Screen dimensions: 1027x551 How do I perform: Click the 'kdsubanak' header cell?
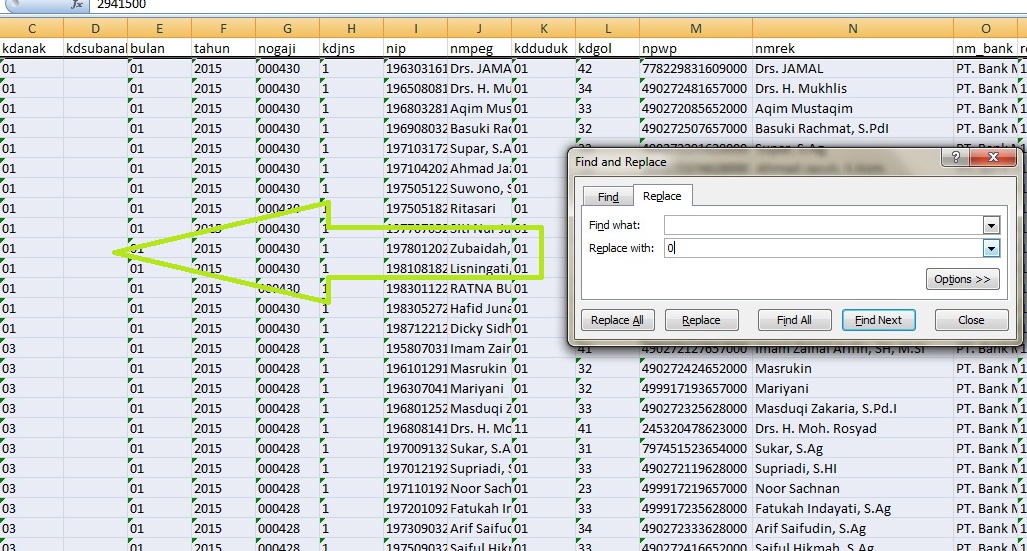[x=96, y=48]
